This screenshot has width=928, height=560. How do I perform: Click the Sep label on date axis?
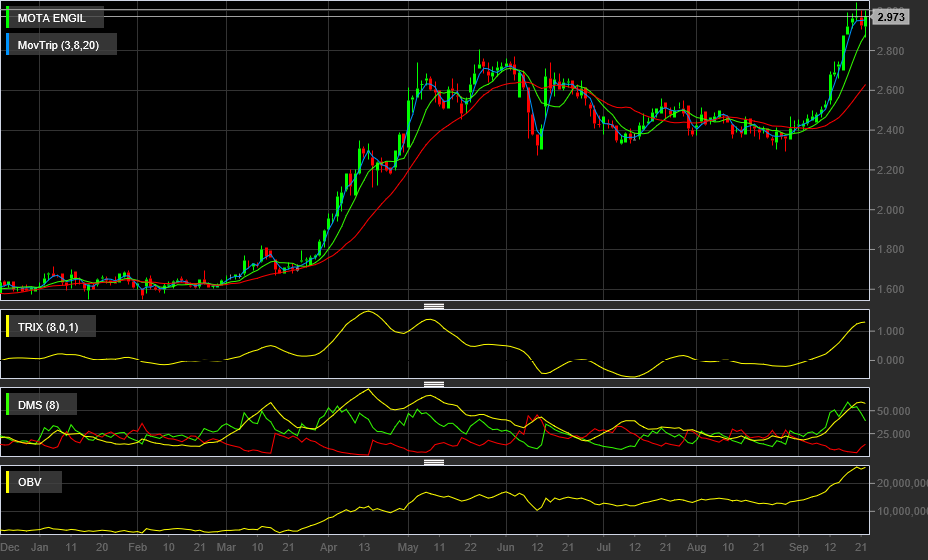(x=800, y=548)
